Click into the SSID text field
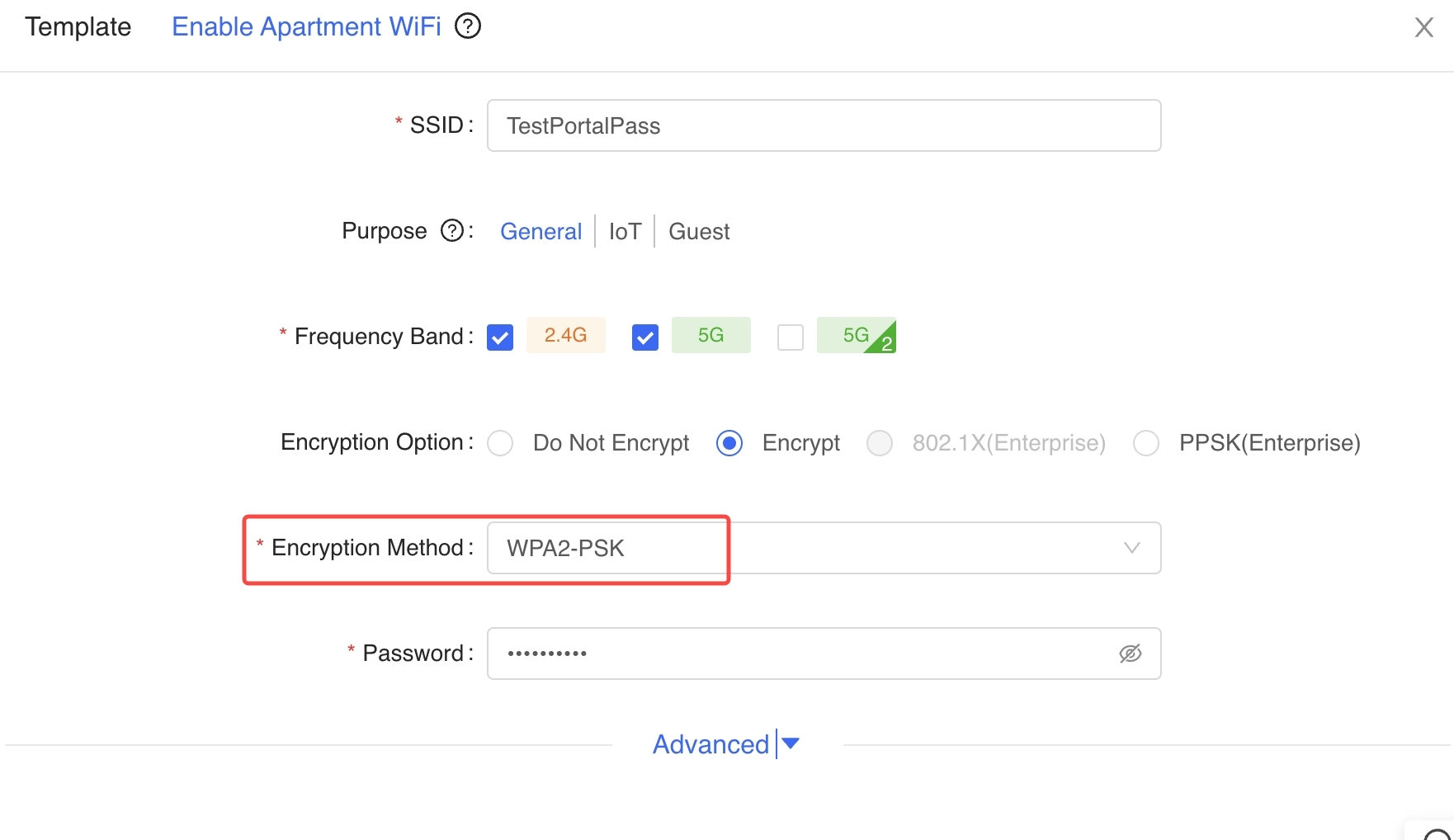This screenshot has width=1454, height=840. tap(824, 125)
